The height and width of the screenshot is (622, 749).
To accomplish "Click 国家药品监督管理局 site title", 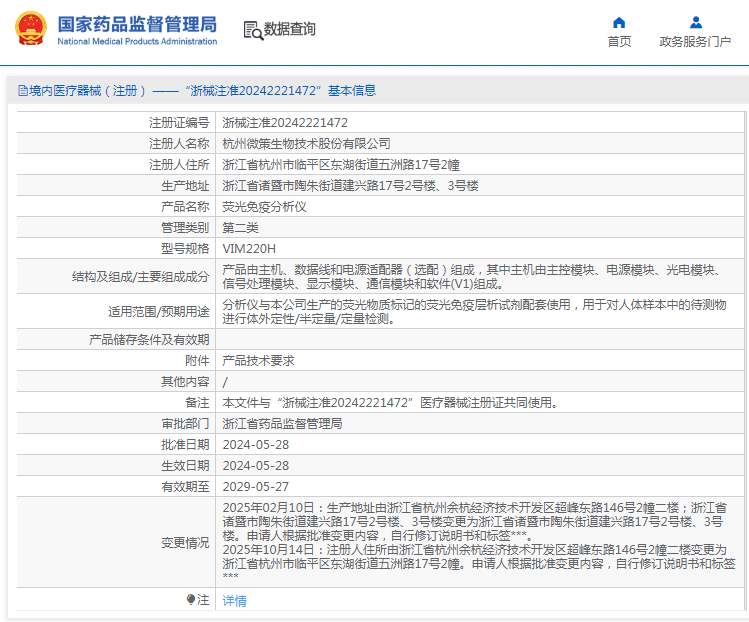I will coord(137,24).
